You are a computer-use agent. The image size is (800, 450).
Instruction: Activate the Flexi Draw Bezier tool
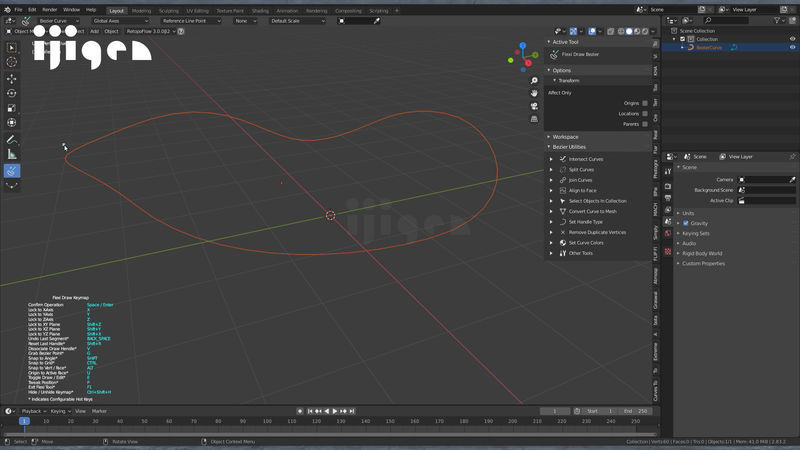(11, 171)
